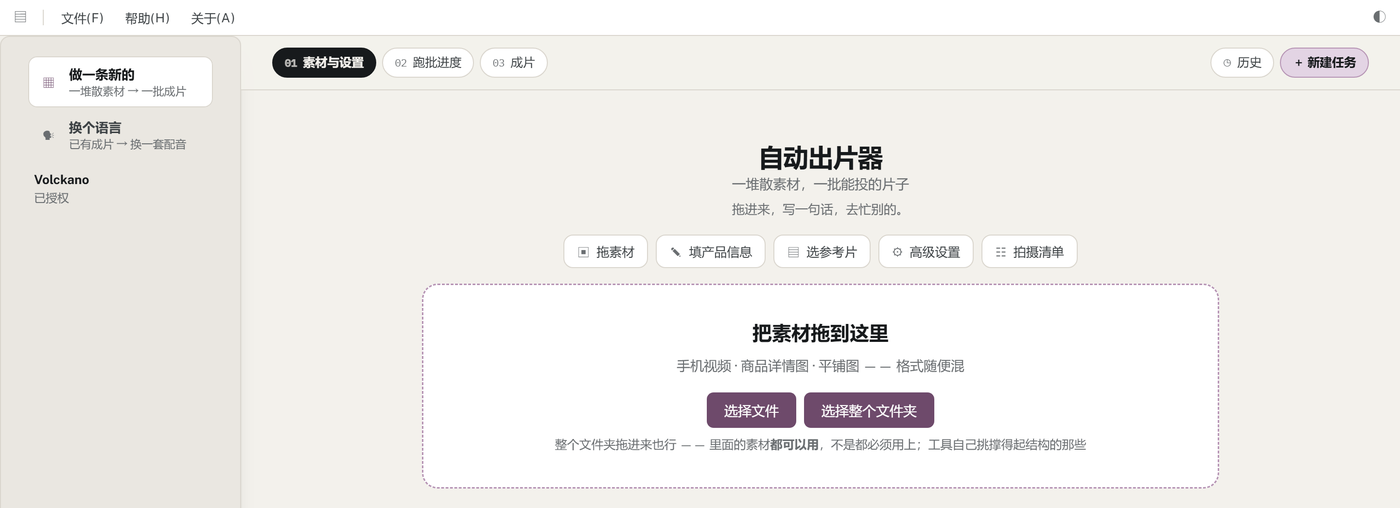Click the 一堆散素材，一批能投的片子 subtitle

(x=820, y=185)
